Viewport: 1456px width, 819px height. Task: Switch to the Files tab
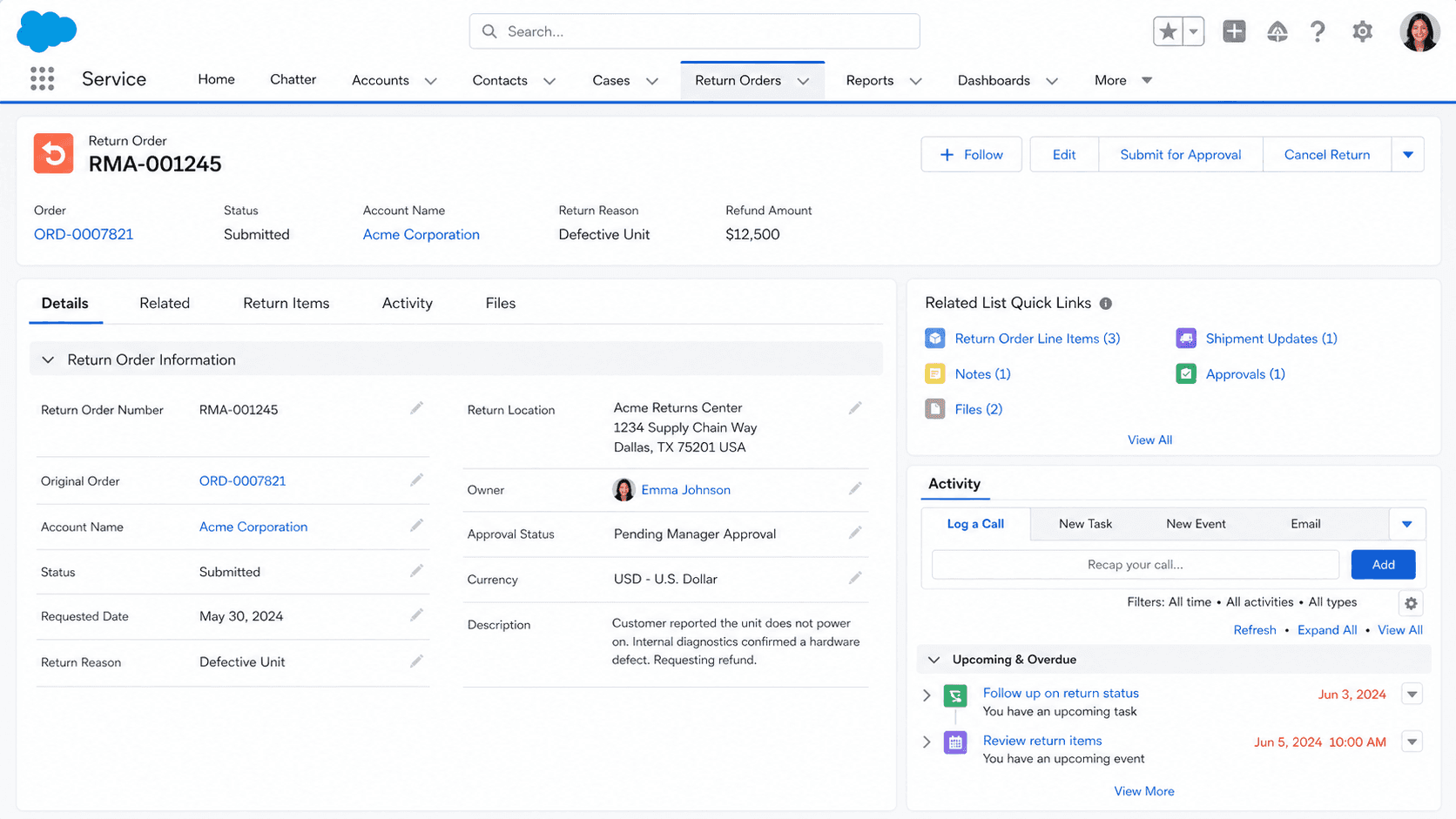point(501,303)
